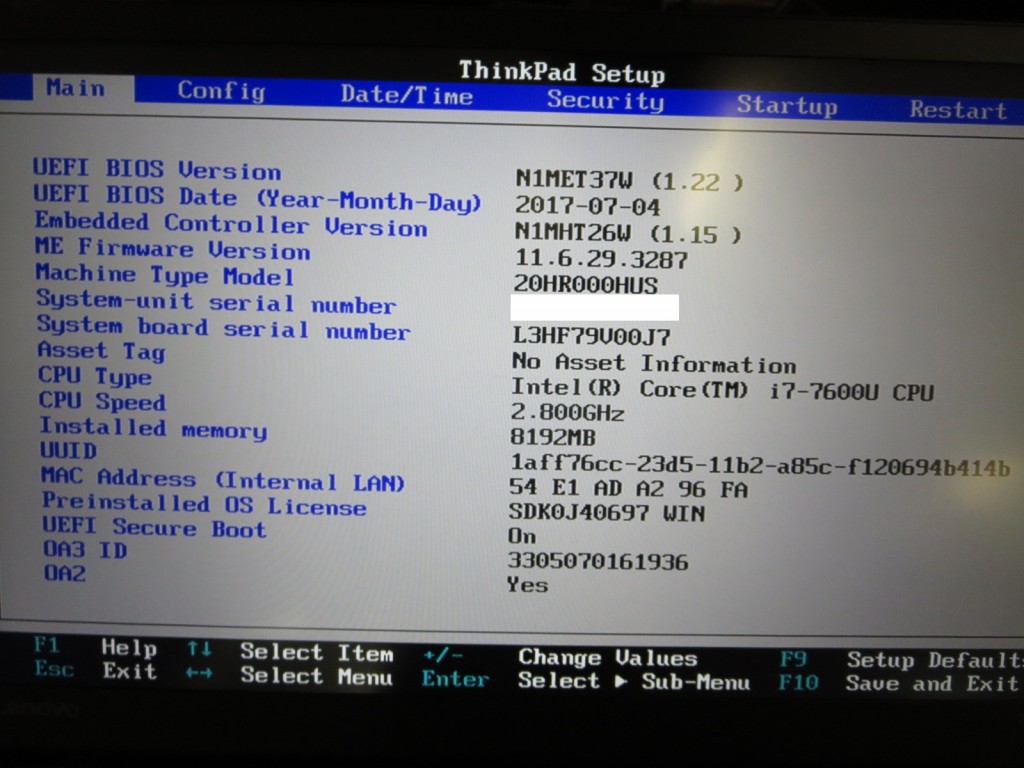
Task: Select the Intel Core i7-7600U CPU value
Action: (x=722, y=390)
